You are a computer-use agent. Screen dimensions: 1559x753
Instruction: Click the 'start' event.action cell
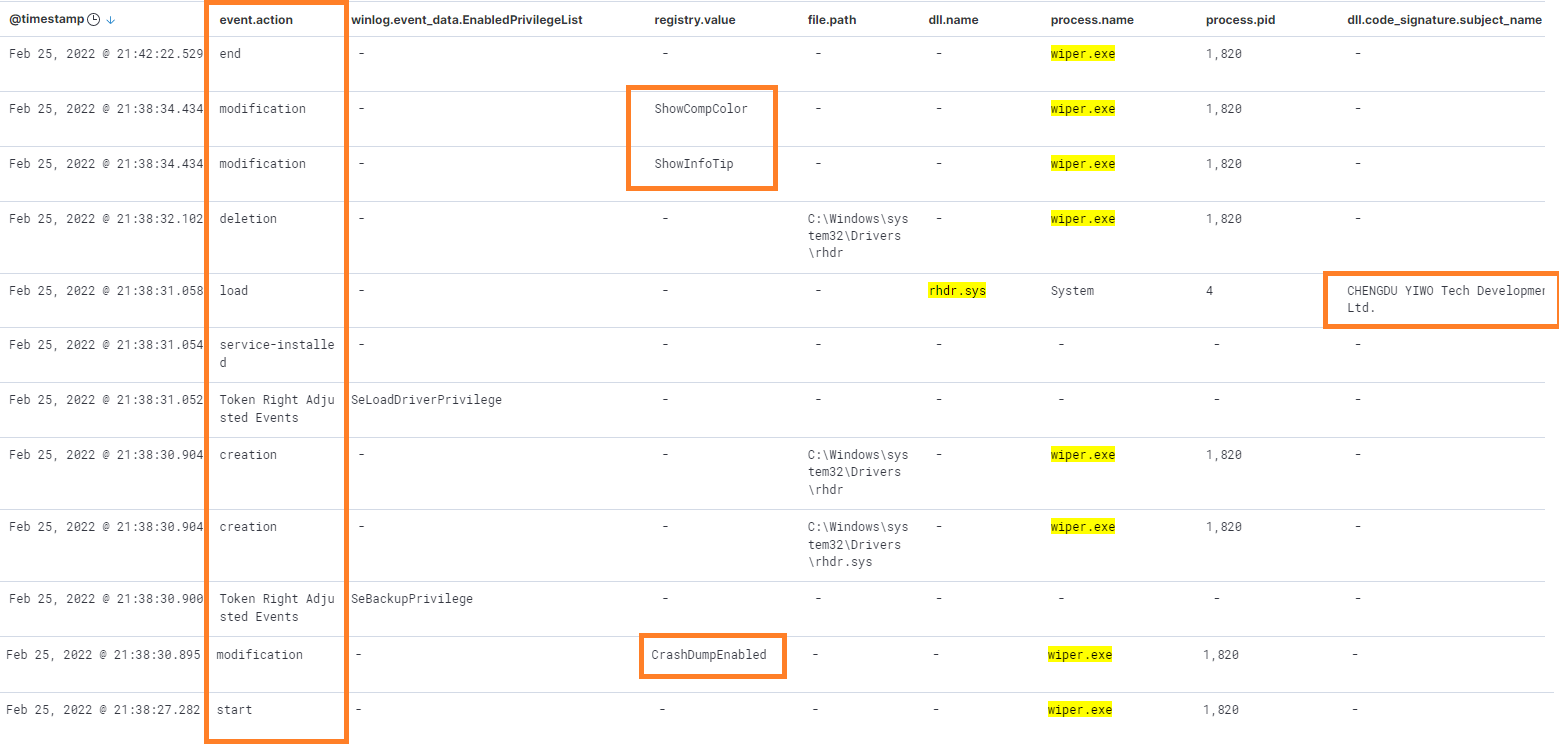(235, 710)
